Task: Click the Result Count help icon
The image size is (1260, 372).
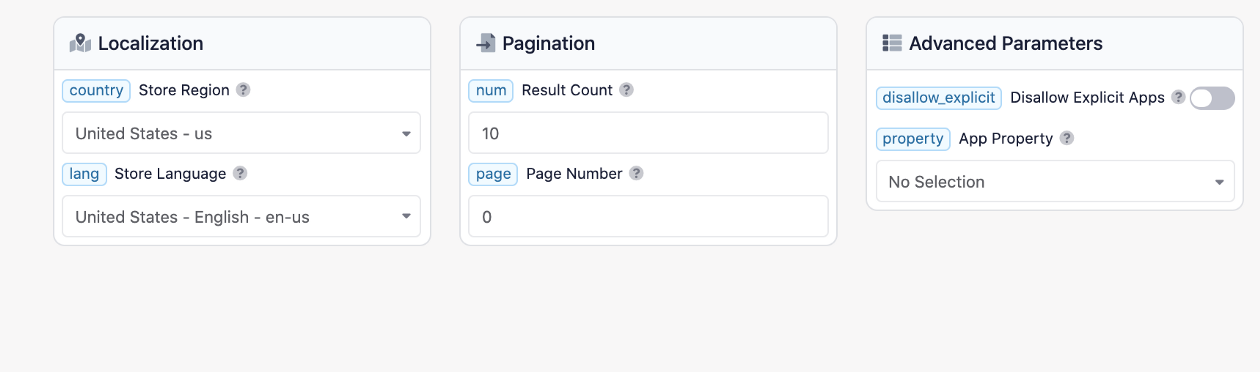Action: (x=626, y=90)
